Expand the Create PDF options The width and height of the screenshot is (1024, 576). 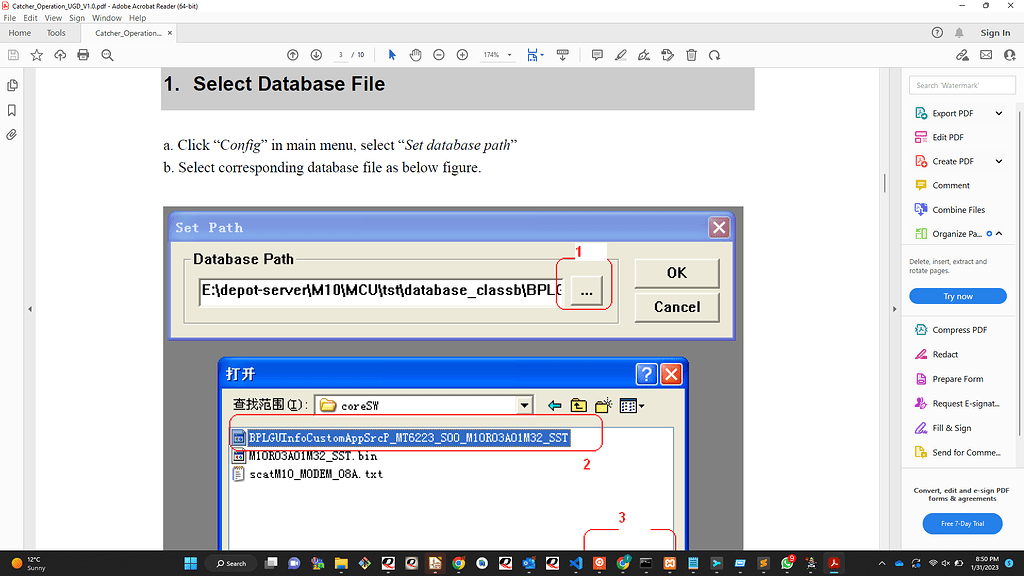coord(998,161)
